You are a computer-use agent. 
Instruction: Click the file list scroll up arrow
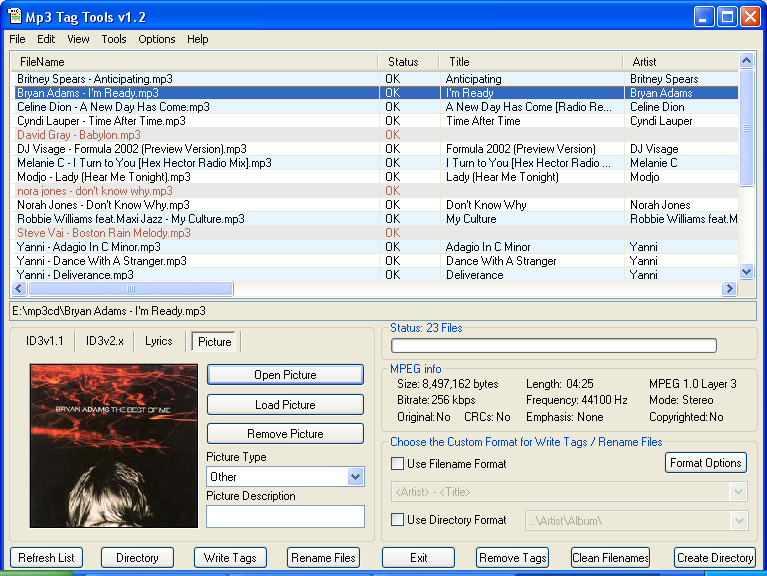point(746,61)
